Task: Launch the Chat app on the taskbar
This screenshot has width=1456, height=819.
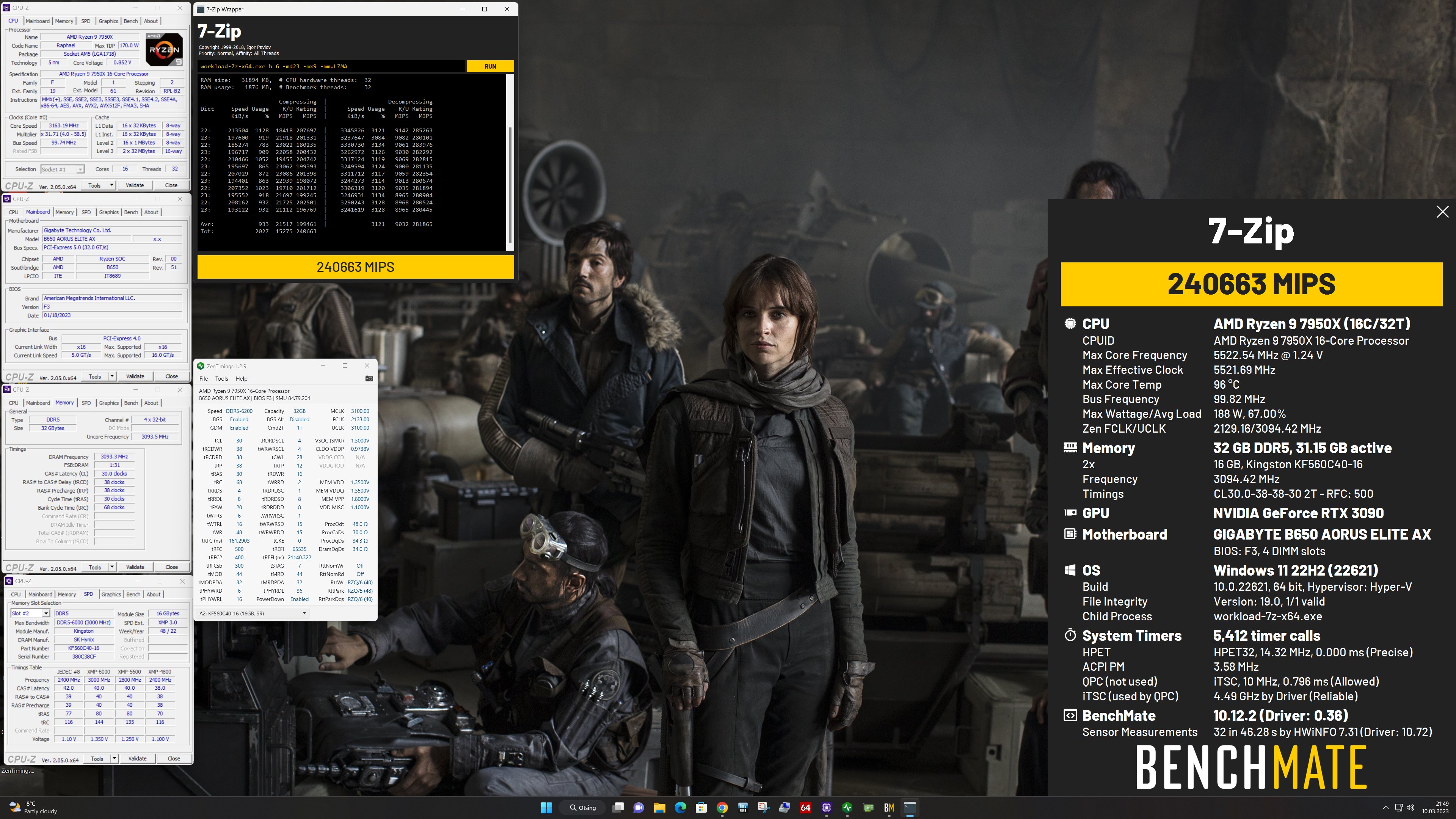Action: [x=639, y=808]
